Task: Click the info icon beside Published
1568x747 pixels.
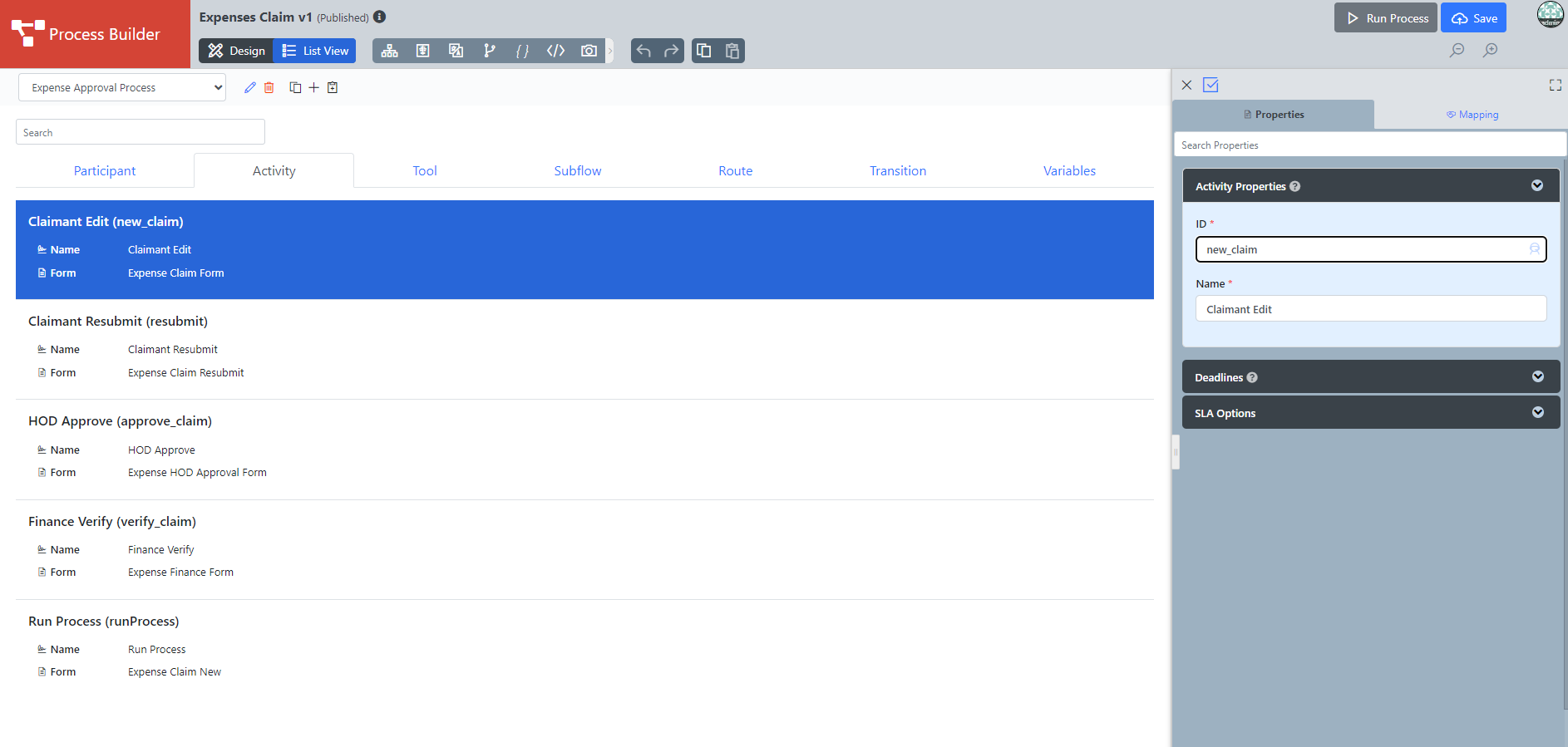Action: 379,17
